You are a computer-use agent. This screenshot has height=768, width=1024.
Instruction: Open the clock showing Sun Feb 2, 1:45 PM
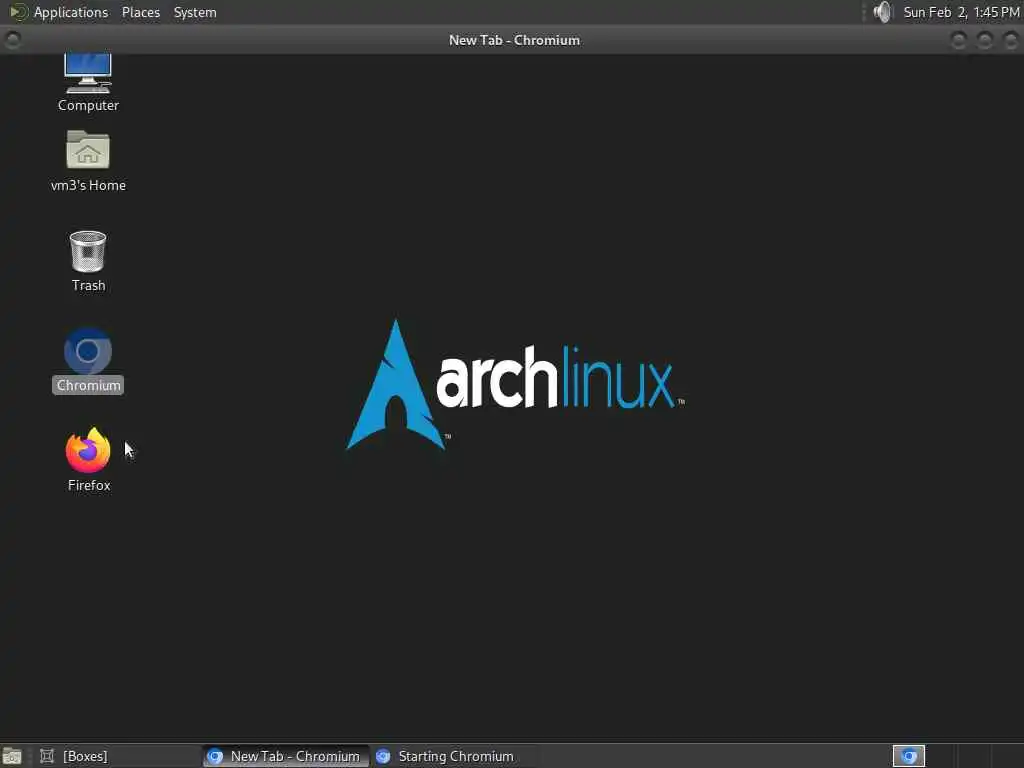961,12
